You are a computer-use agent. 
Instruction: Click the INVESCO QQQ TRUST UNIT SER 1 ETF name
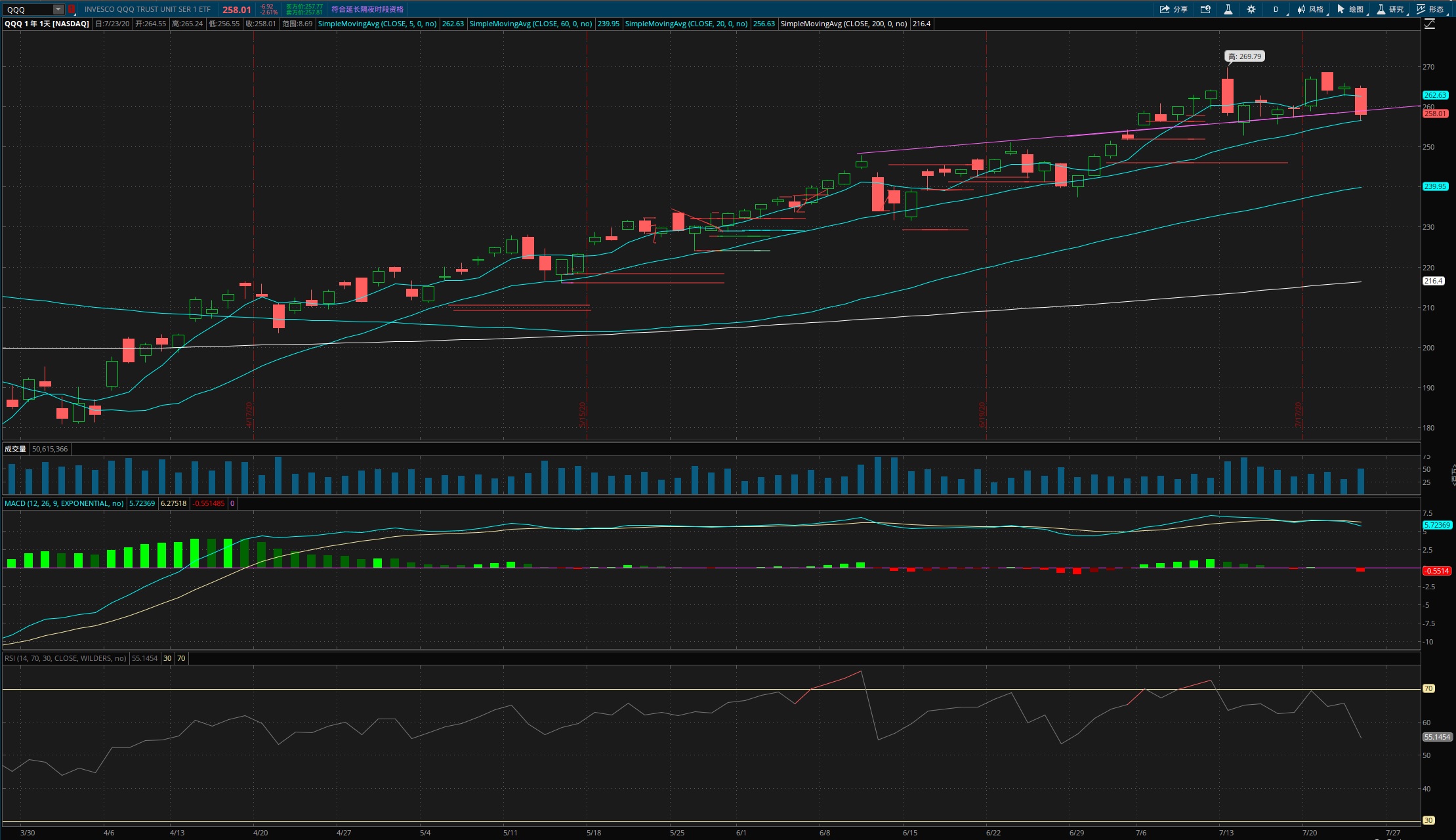pyautogui.click(x=147, y=9)
